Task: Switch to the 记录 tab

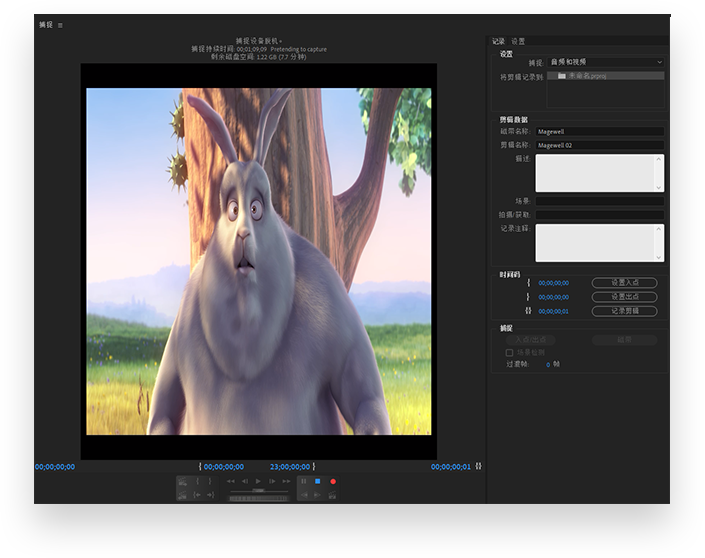Action: pyautogui.click(x=498, y=41)
